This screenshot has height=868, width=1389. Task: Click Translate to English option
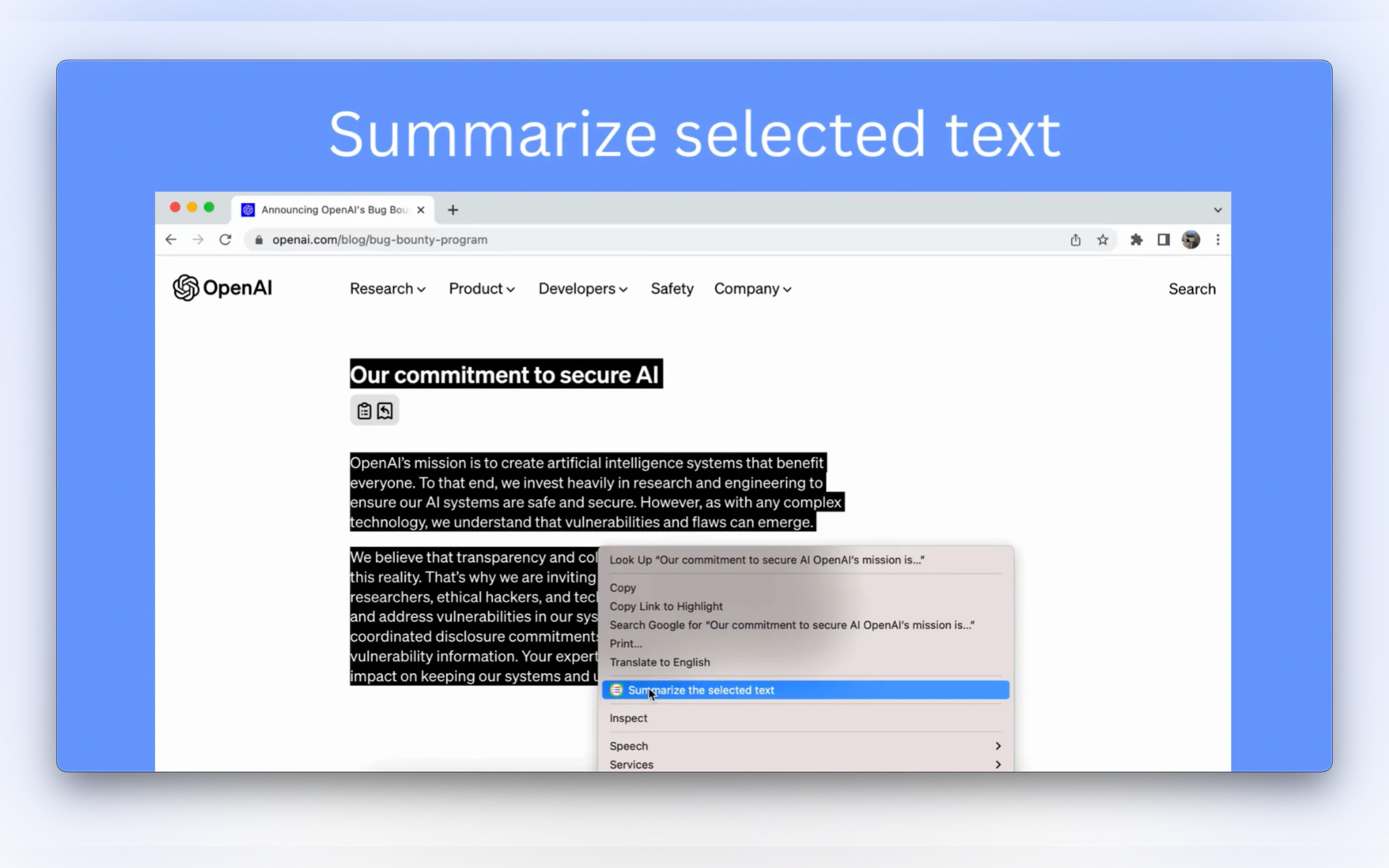660,662
